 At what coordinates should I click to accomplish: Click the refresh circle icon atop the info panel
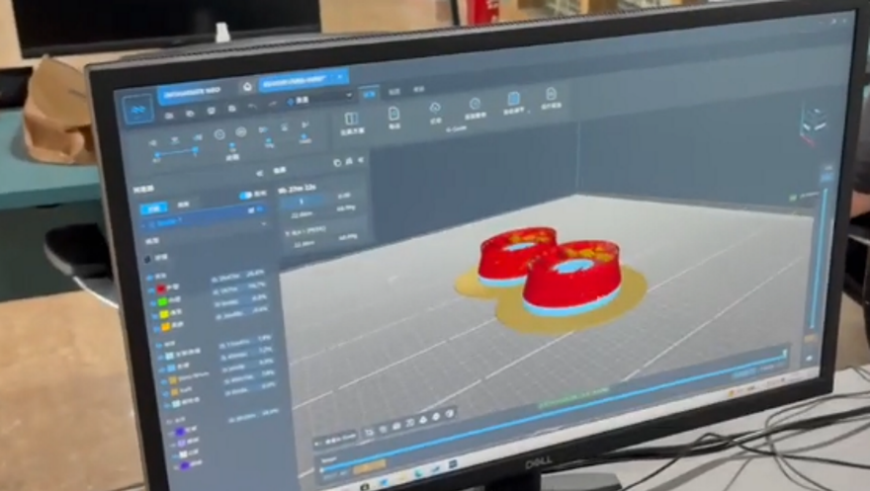pos(337,163)
